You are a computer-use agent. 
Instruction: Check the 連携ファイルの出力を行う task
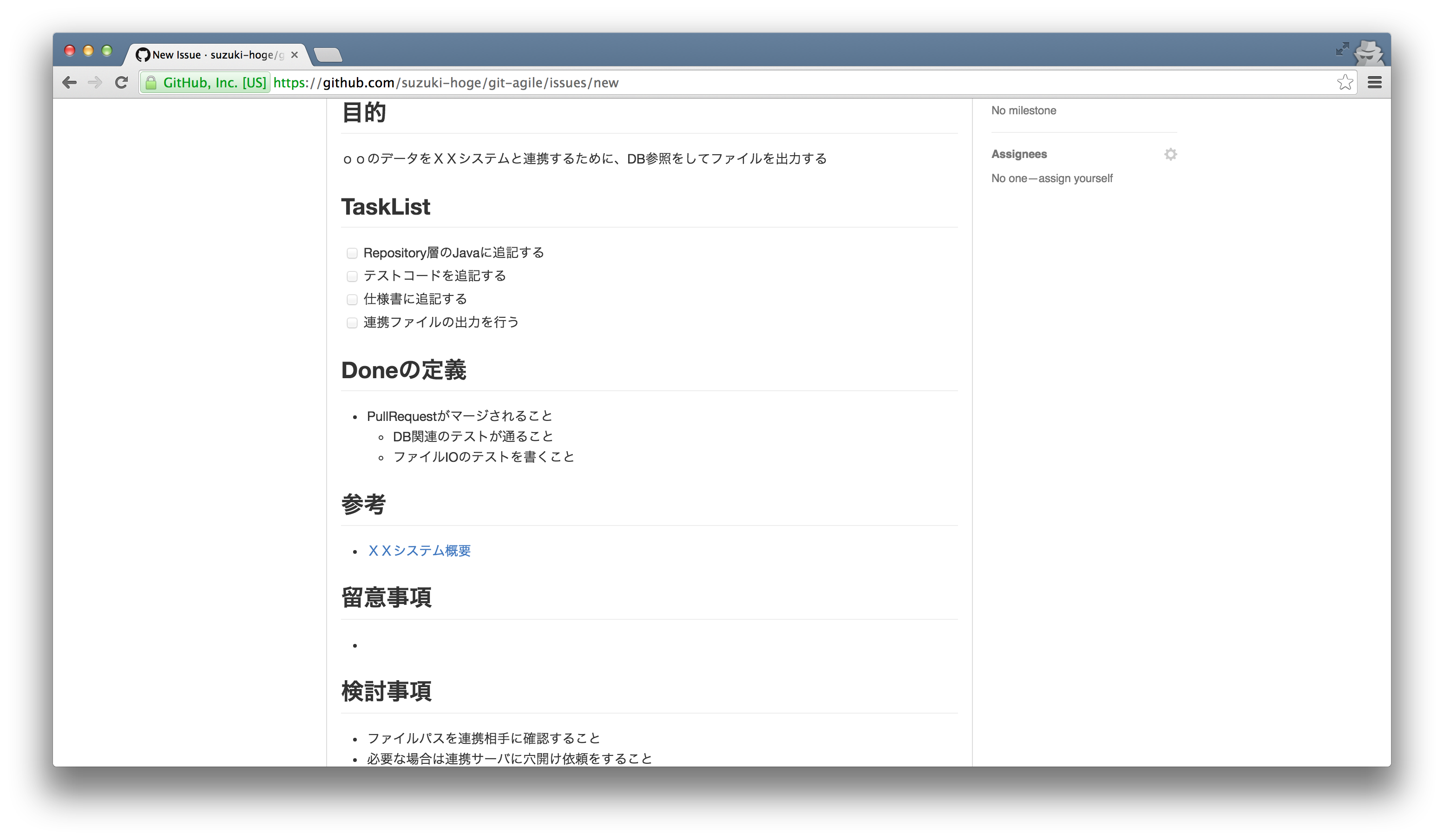(x=352, y=322)
